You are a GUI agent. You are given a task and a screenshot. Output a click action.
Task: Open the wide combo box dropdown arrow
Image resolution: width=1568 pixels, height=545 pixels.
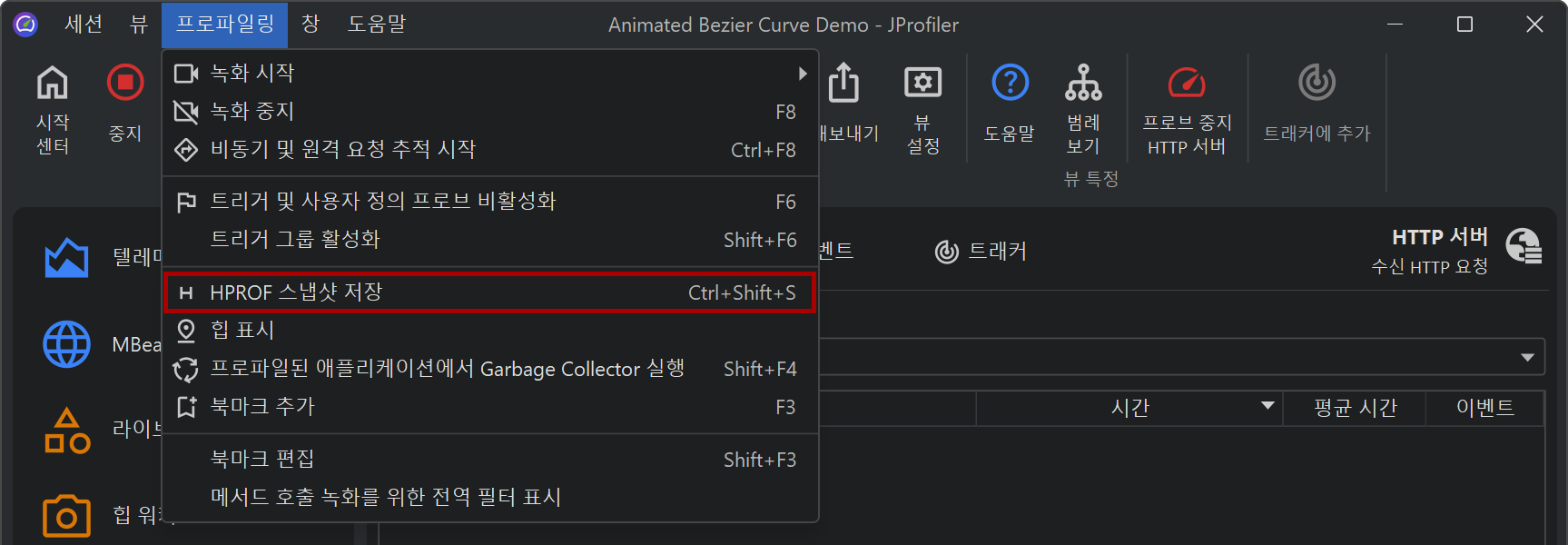click(1527, 357)
